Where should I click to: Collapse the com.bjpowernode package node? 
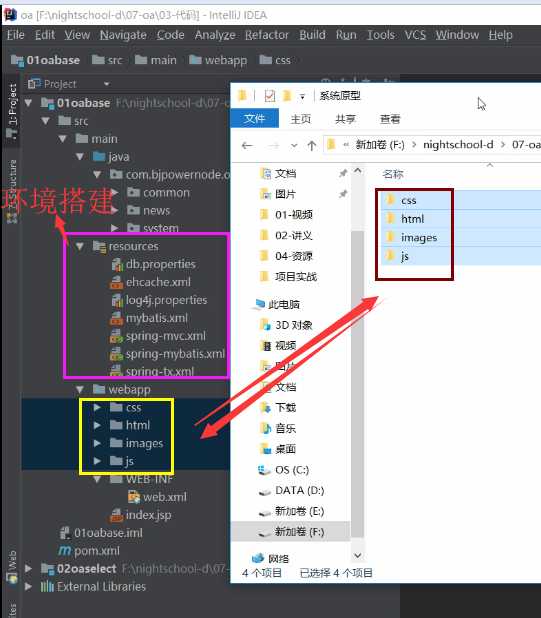click(x=97, y=174)
